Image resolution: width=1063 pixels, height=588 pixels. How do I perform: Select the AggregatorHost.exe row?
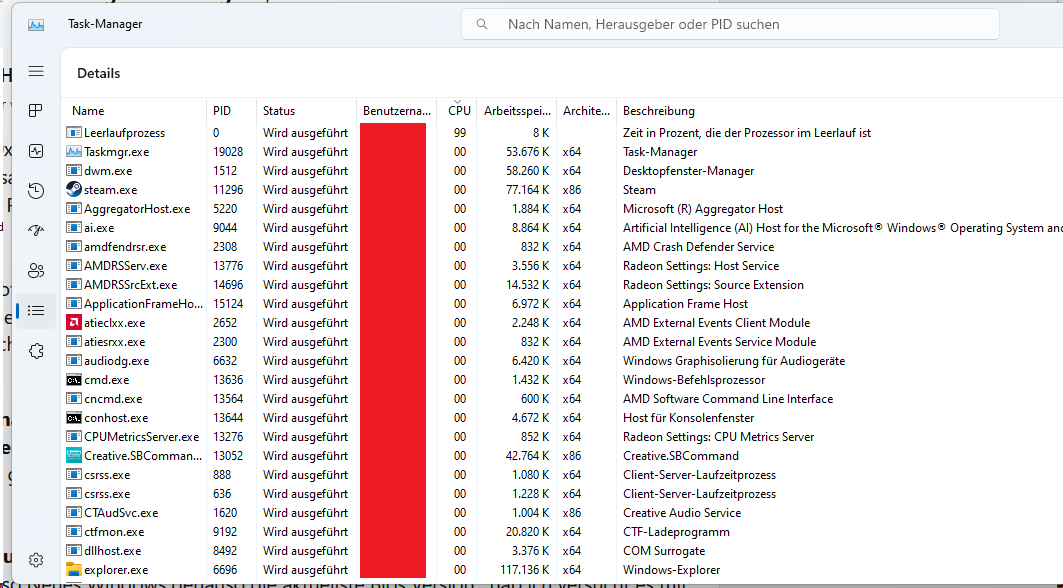pyautogui.click(x=563, y=209)
